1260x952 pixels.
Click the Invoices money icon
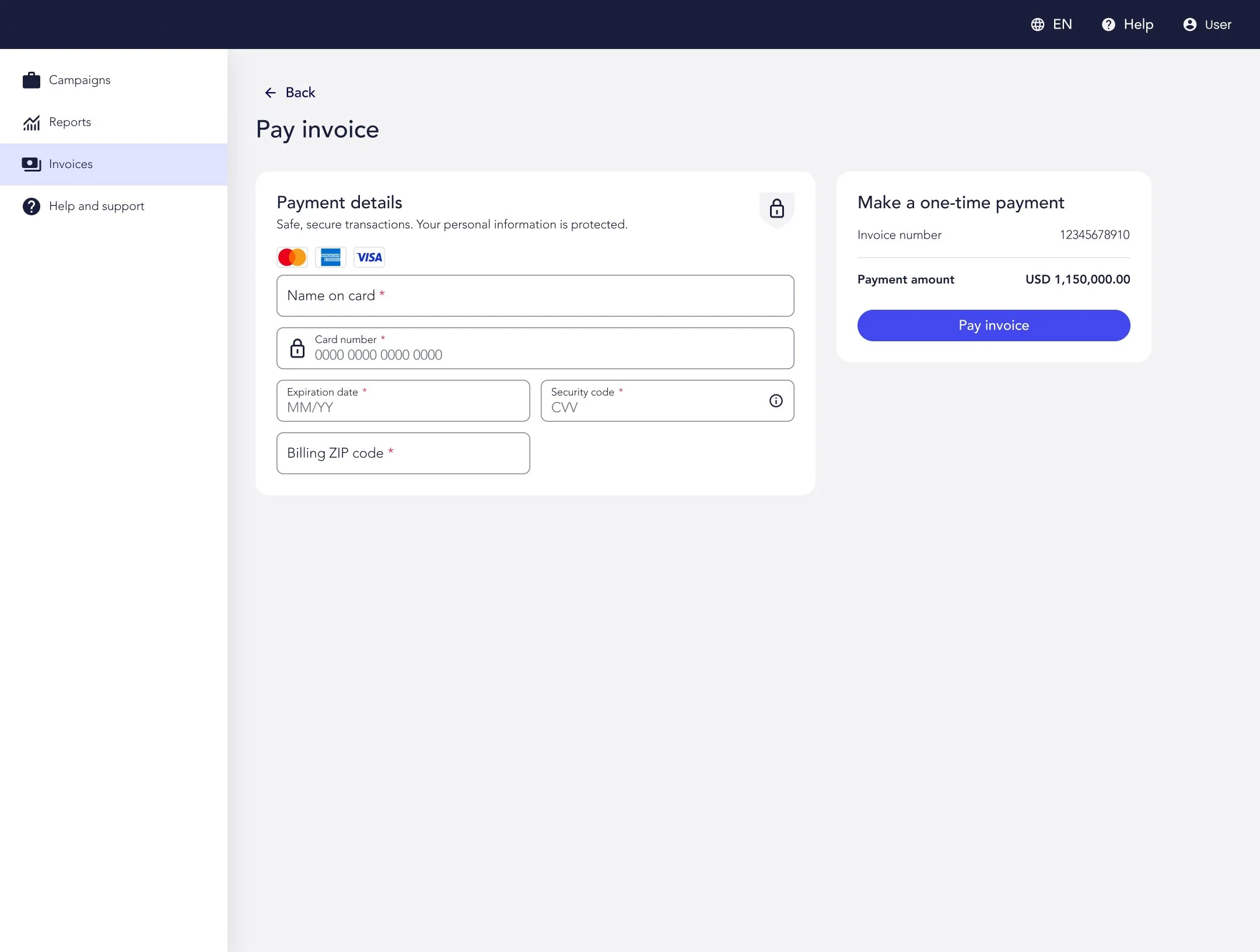(x=32, y=164)
